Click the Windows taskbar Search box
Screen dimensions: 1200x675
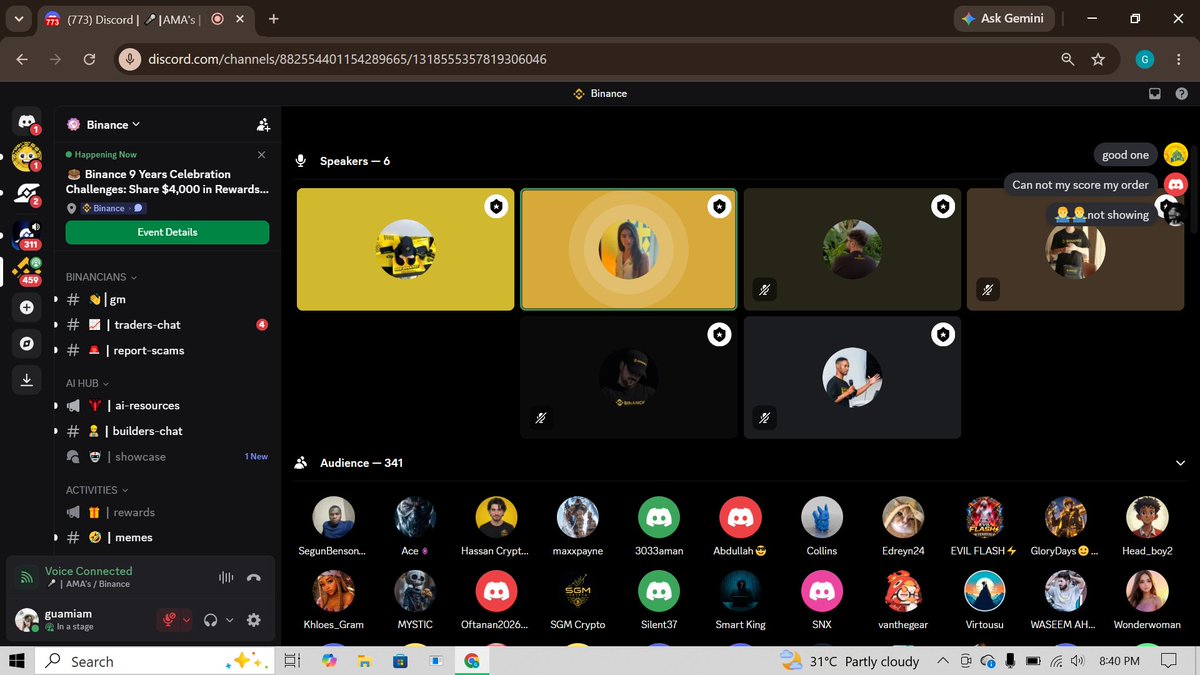coord(155,661)
